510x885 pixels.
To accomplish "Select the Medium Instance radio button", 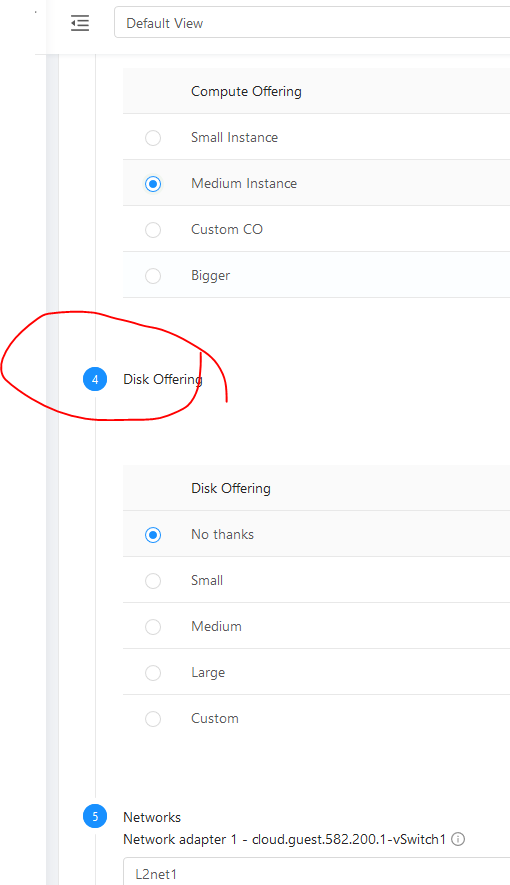I will [153, 184].
